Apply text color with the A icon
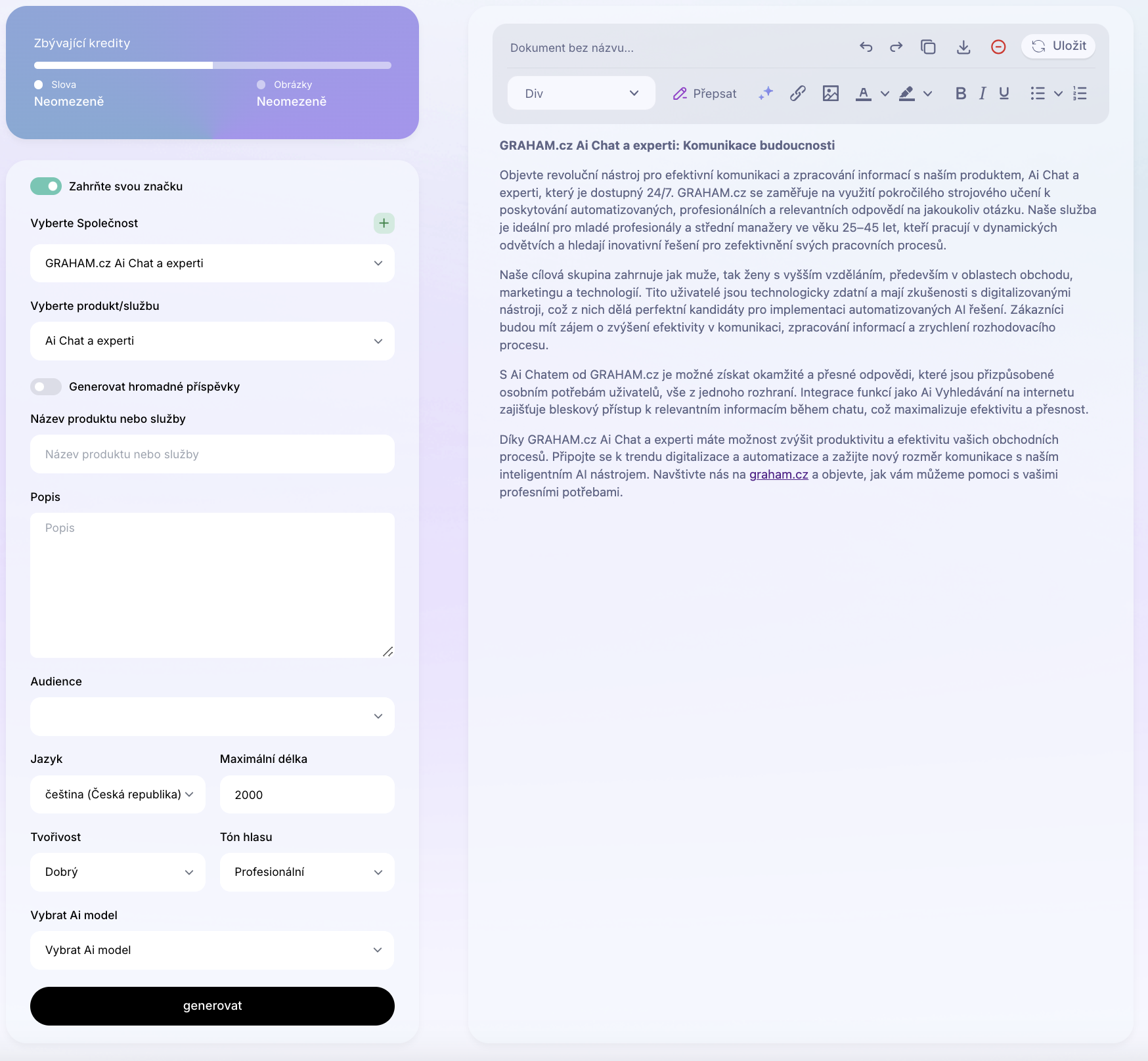 coord(864,93)
